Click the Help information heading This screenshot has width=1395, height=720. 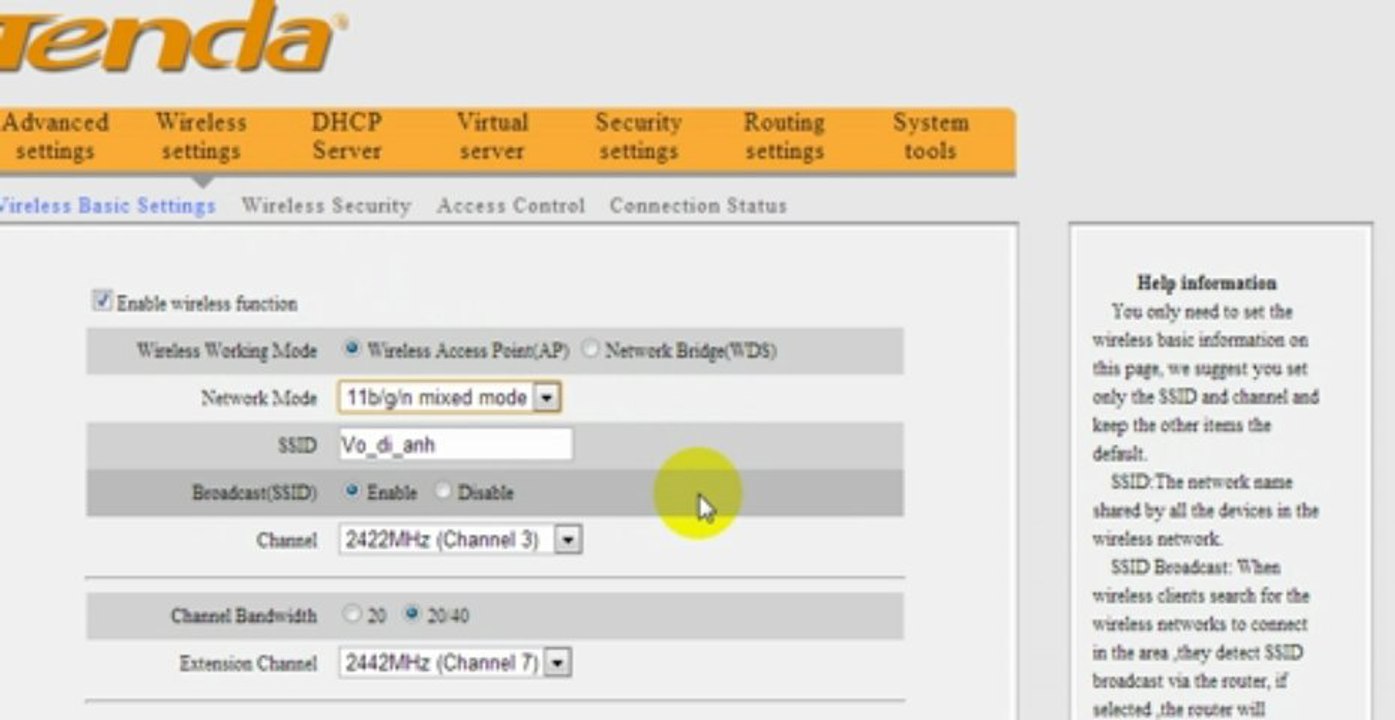pyautogui.click(x=1206, y=282)
